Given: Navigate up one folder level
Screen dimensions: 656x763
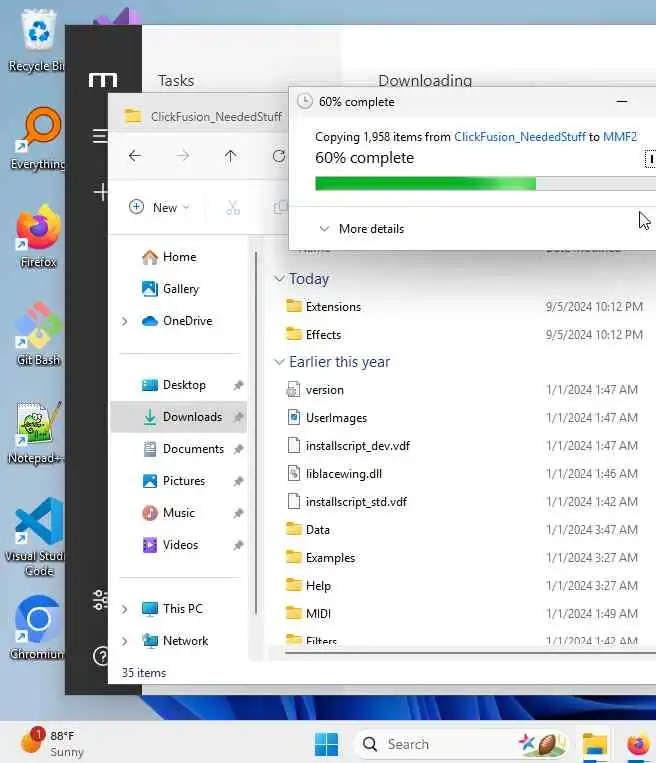Looking at the screenshot, I should (x=230, y=156).
